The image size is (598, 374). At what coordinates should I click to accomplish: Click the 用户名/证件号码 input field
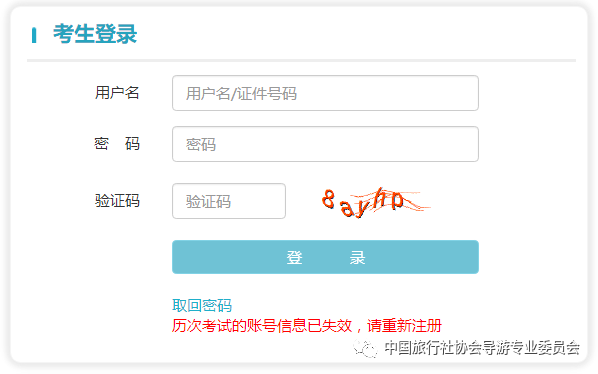tap(325, 93)
